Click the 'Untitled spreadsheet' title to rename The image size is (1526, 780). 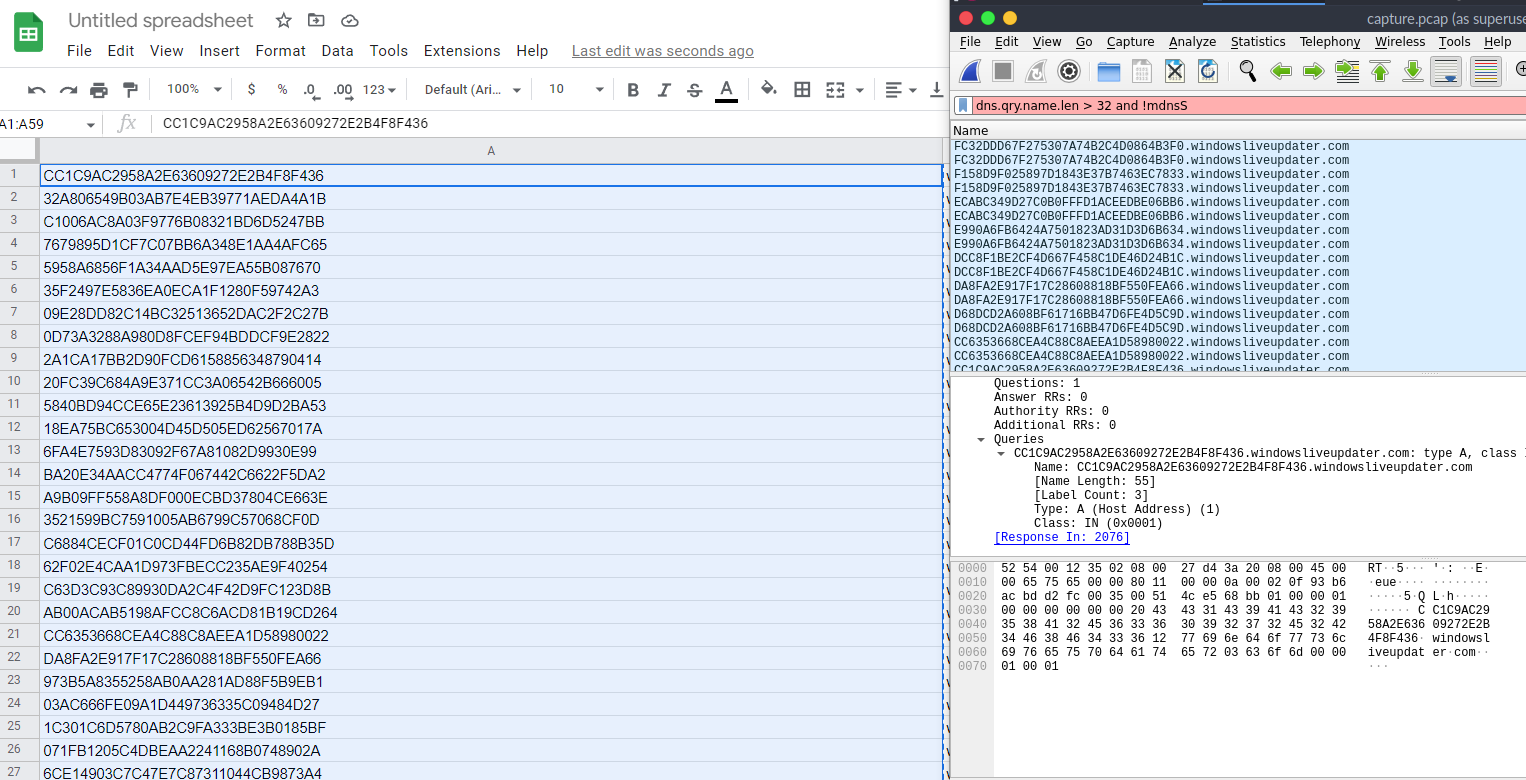(161, 20)
